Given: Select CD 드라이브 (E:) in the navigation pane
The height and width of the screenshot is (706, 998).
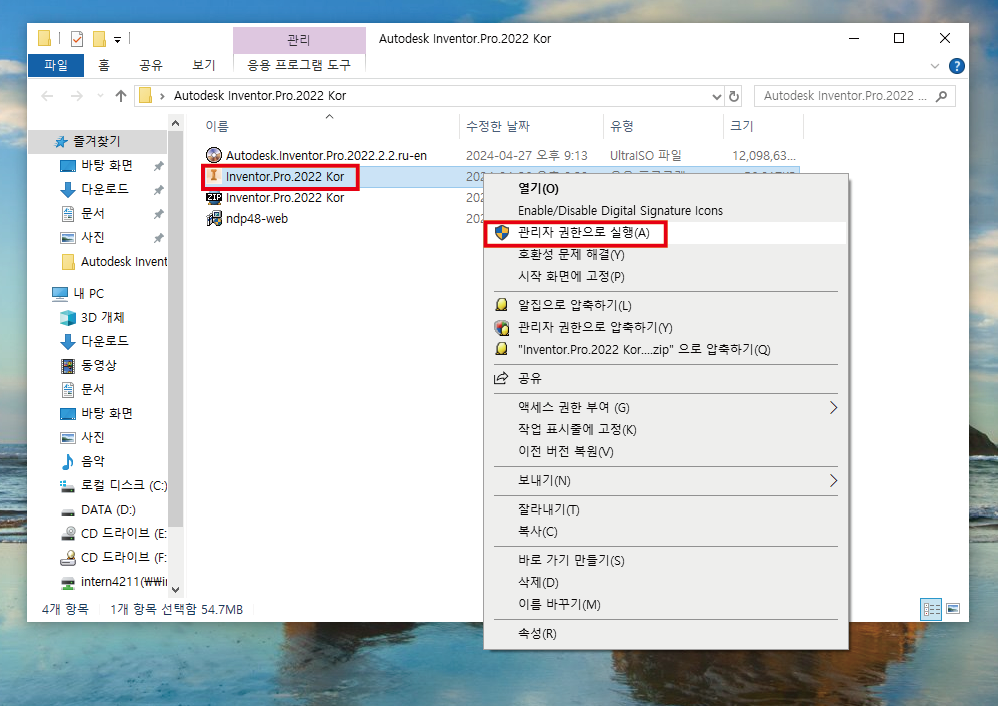Looking at the screenshot, I should click(113, 533).
